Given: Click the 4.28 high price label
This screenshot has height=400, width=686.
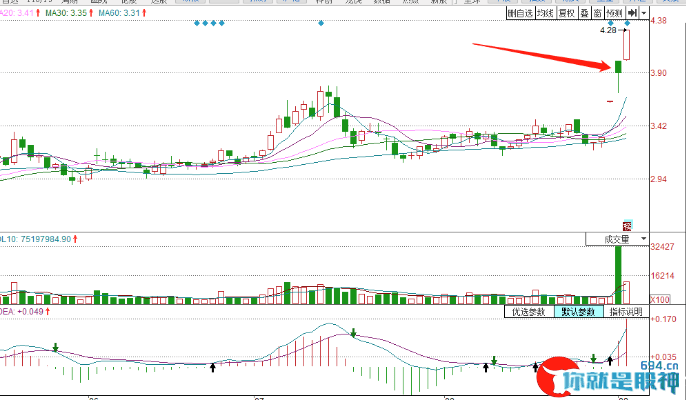Looking at the screenshot, I should click(x=608, y=30).
